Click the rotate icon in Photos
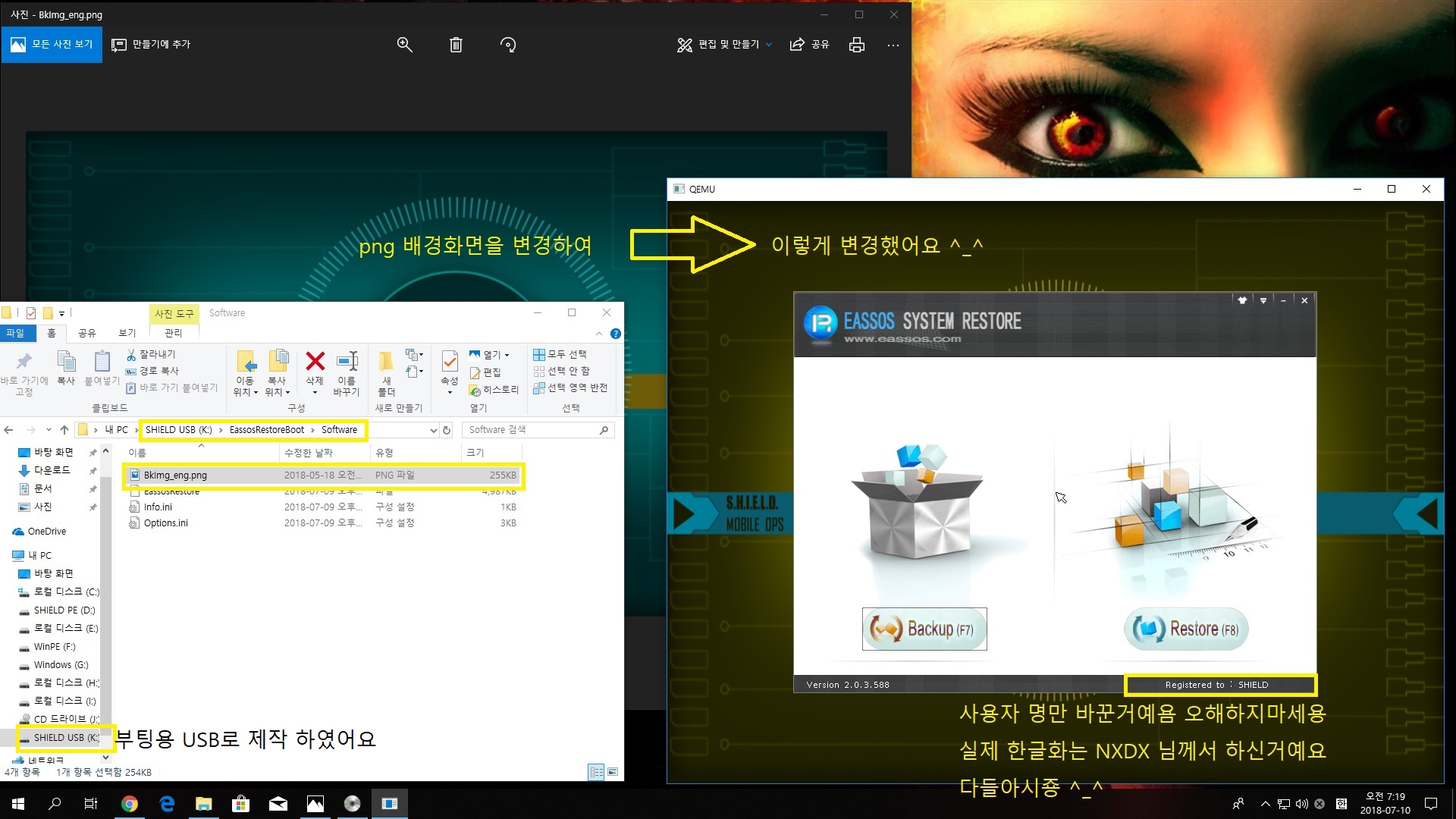Image resolution: width=1456 pixels, height=819 pixels. 508,45
